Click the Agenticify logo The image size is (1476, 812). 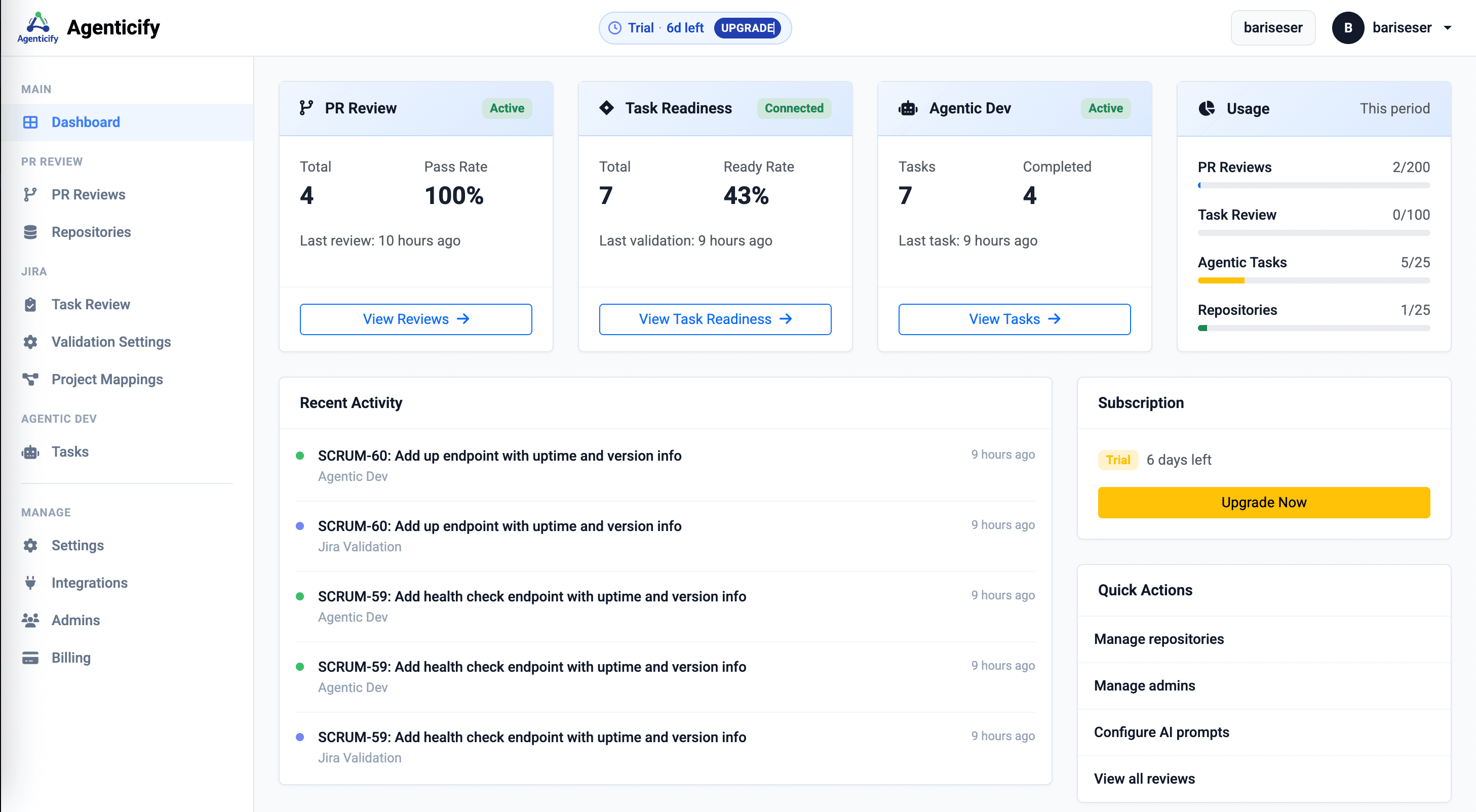pos(37,27)
